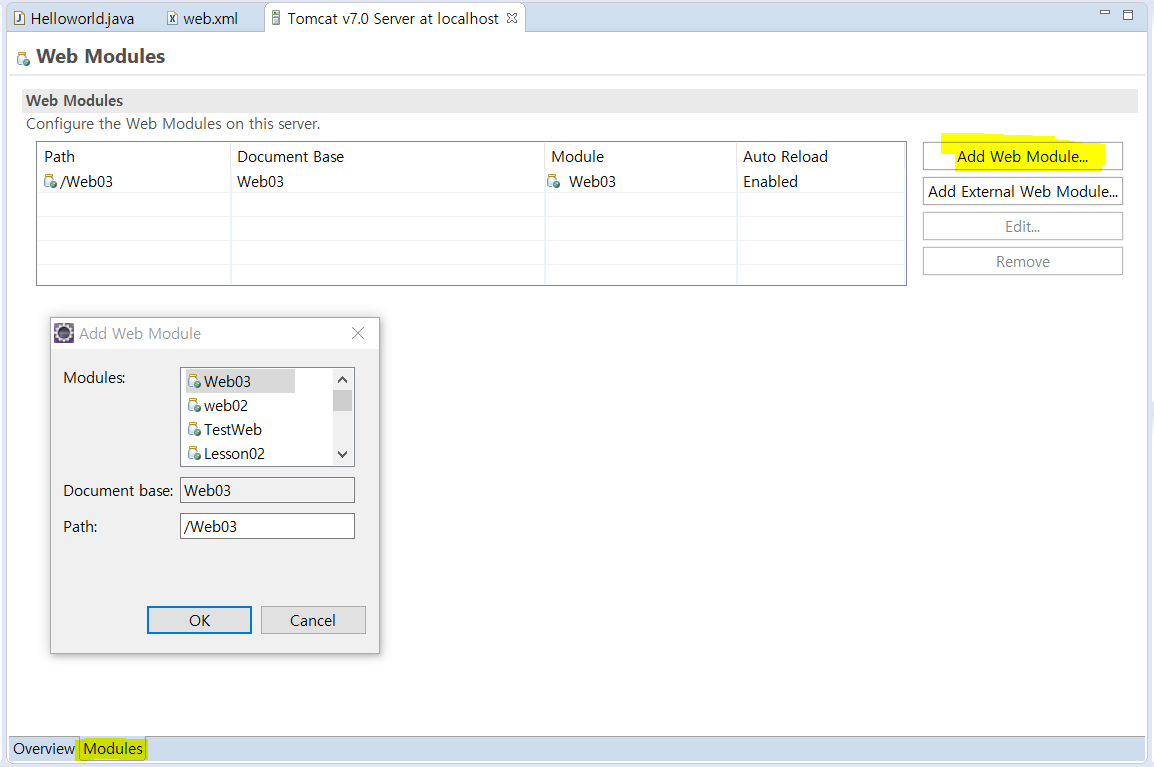Click the Web Modules section header
1154x767 pixels.
[x=581, y=101]
